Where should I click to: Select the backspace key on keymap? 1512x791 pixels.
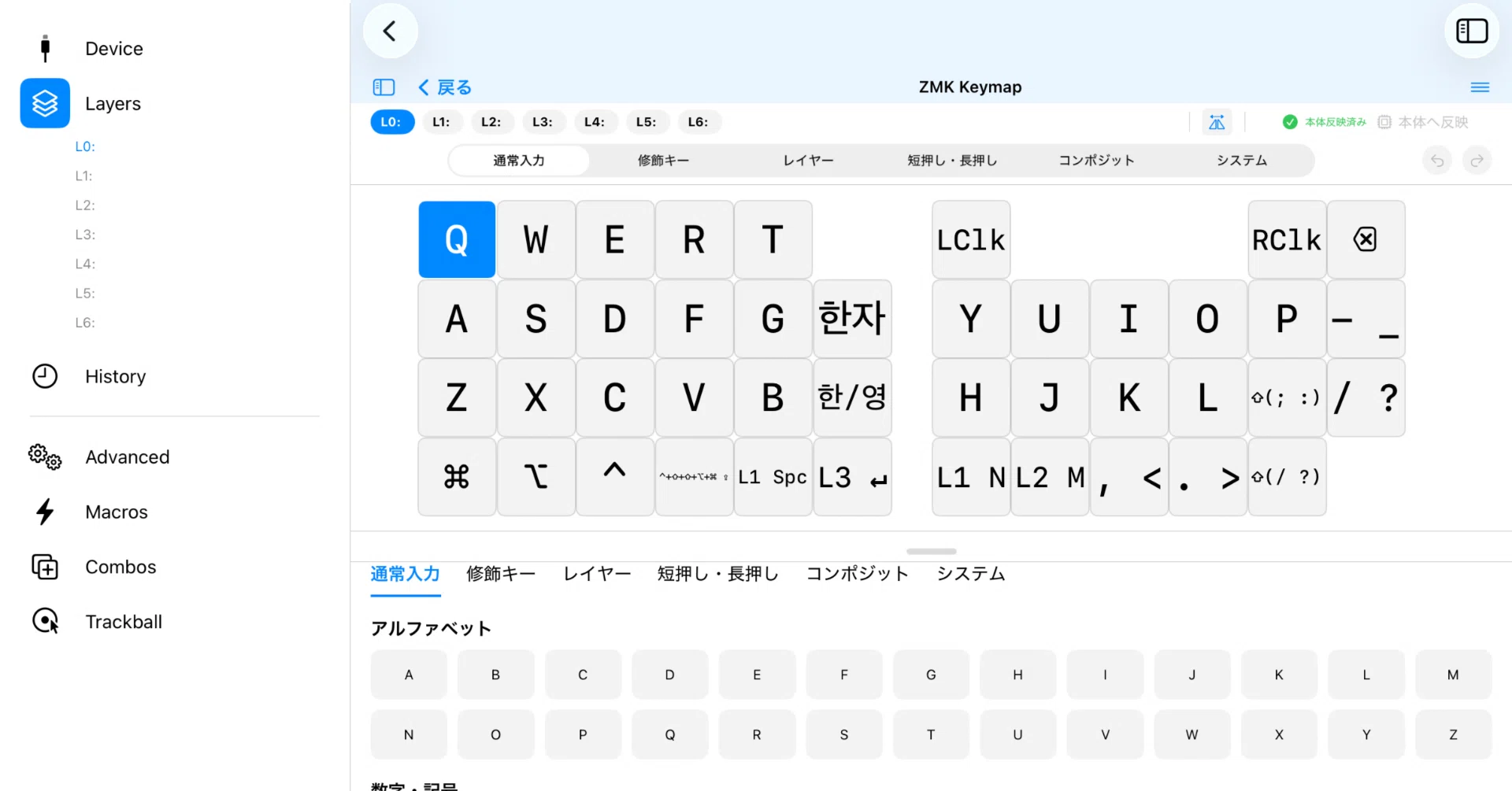(x=1366, y=239)
